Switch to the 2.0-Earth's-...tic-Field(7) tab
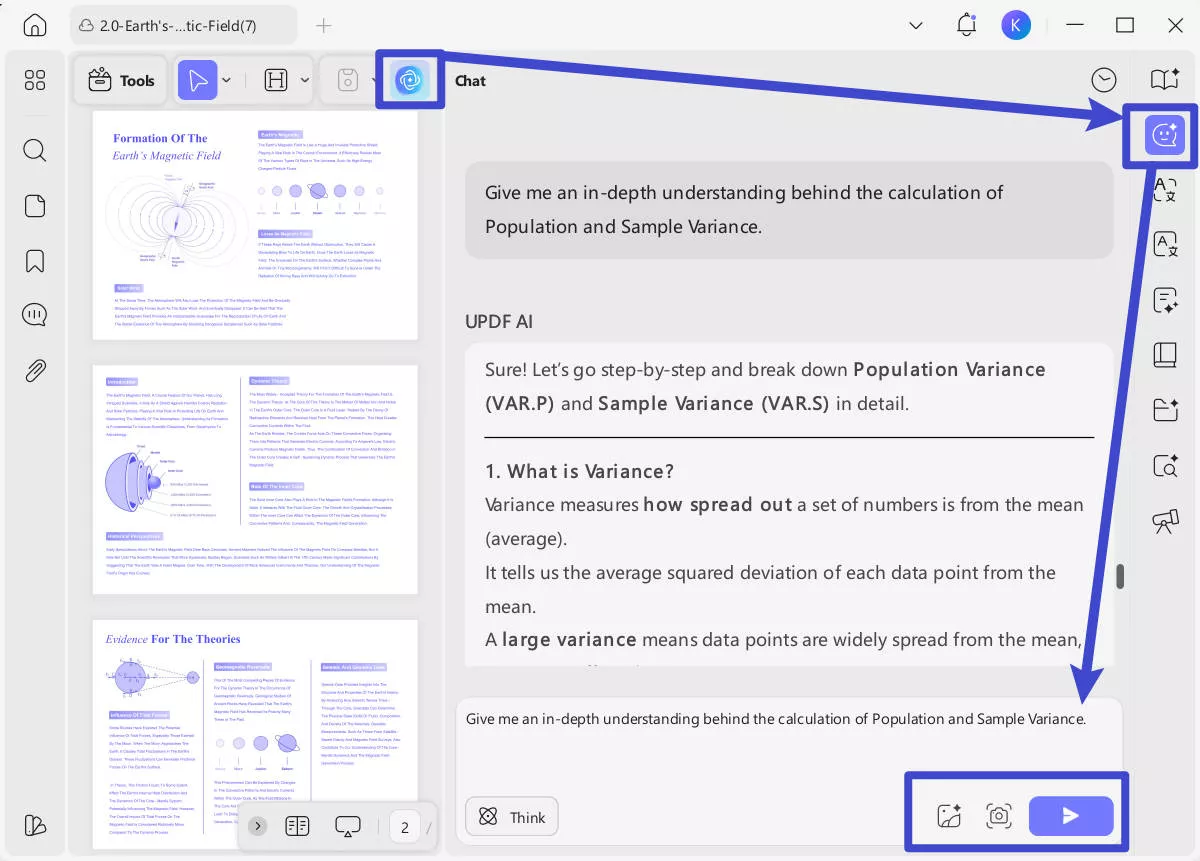This screenshot has height=861, width=1200. click(x=182, y=26)
